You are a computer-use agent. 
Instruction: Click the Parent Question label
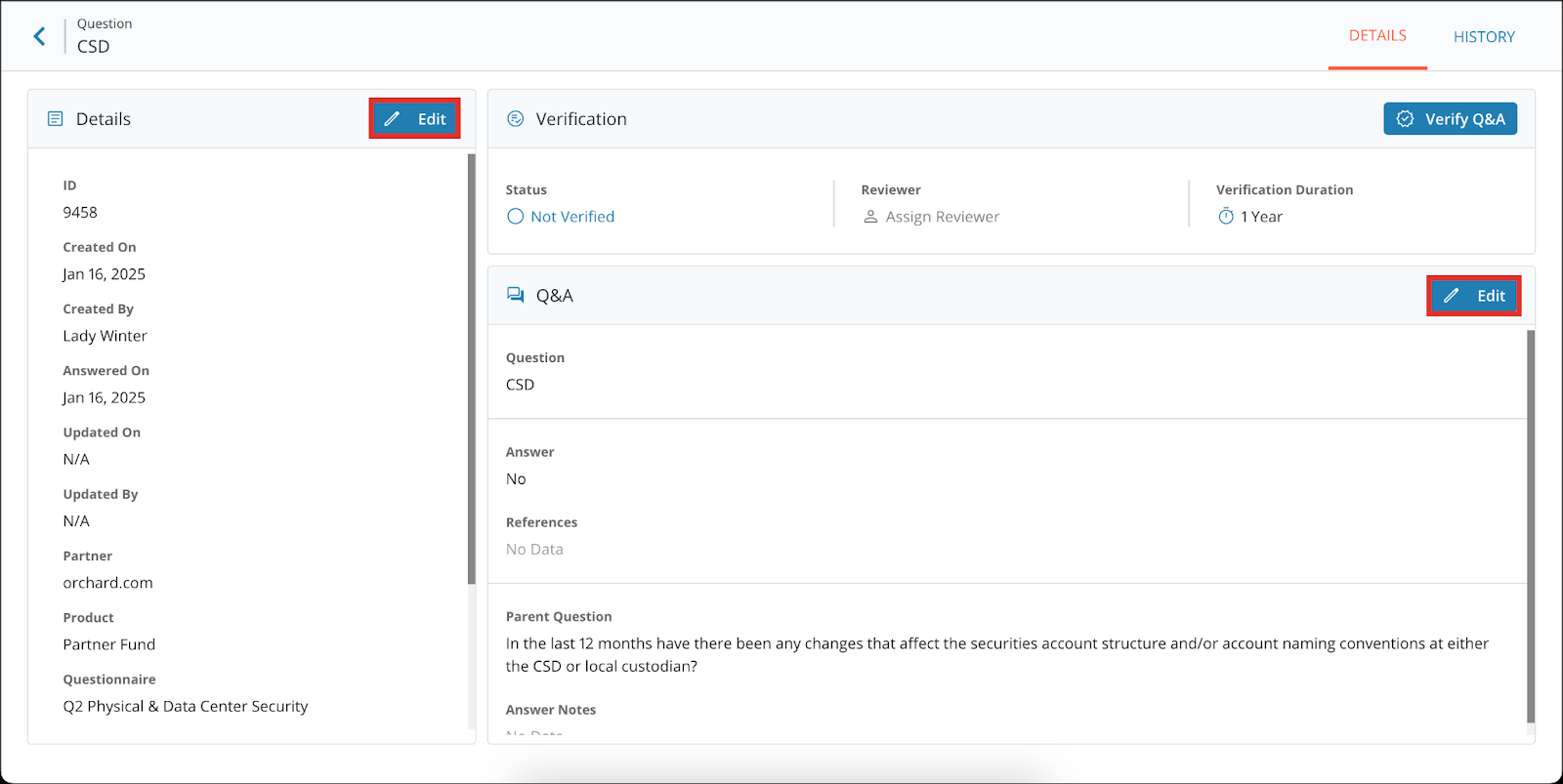(558, 616)
